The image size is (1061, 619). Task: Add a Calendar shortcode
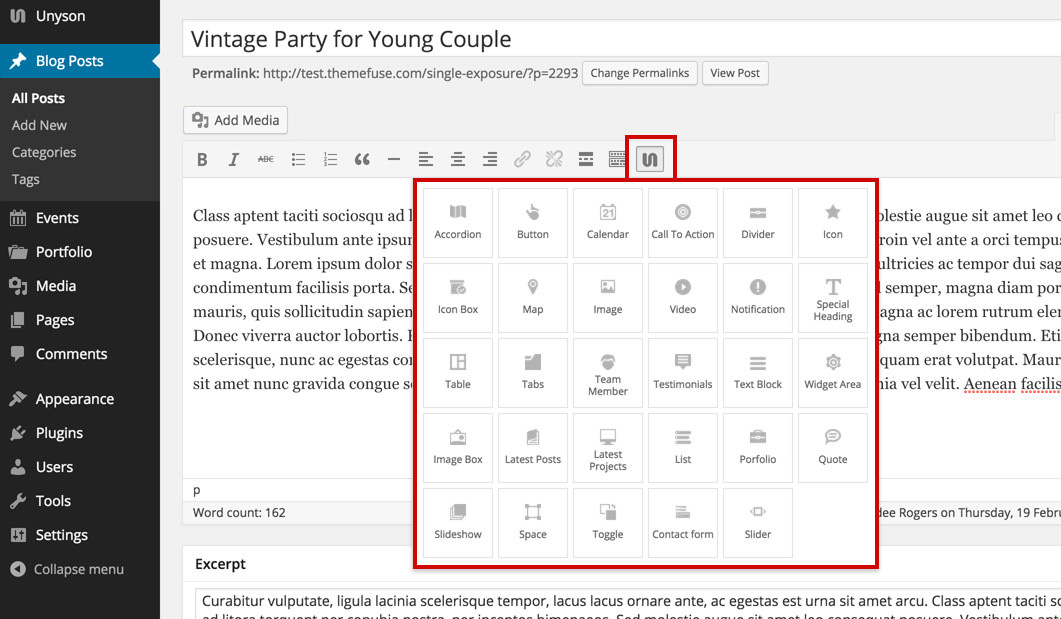click(608, 223)
